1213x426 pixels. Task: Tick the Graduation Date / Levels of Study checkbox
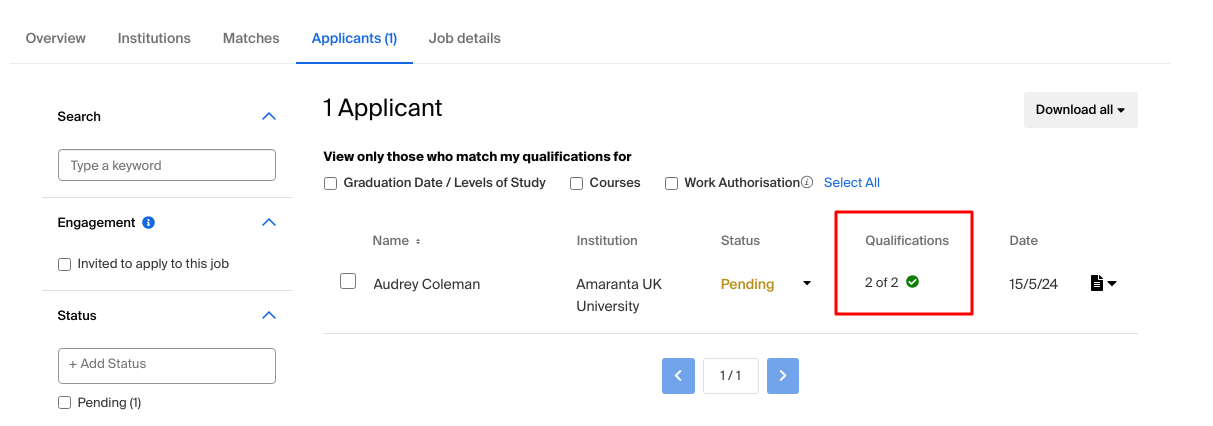click(330, 183)
